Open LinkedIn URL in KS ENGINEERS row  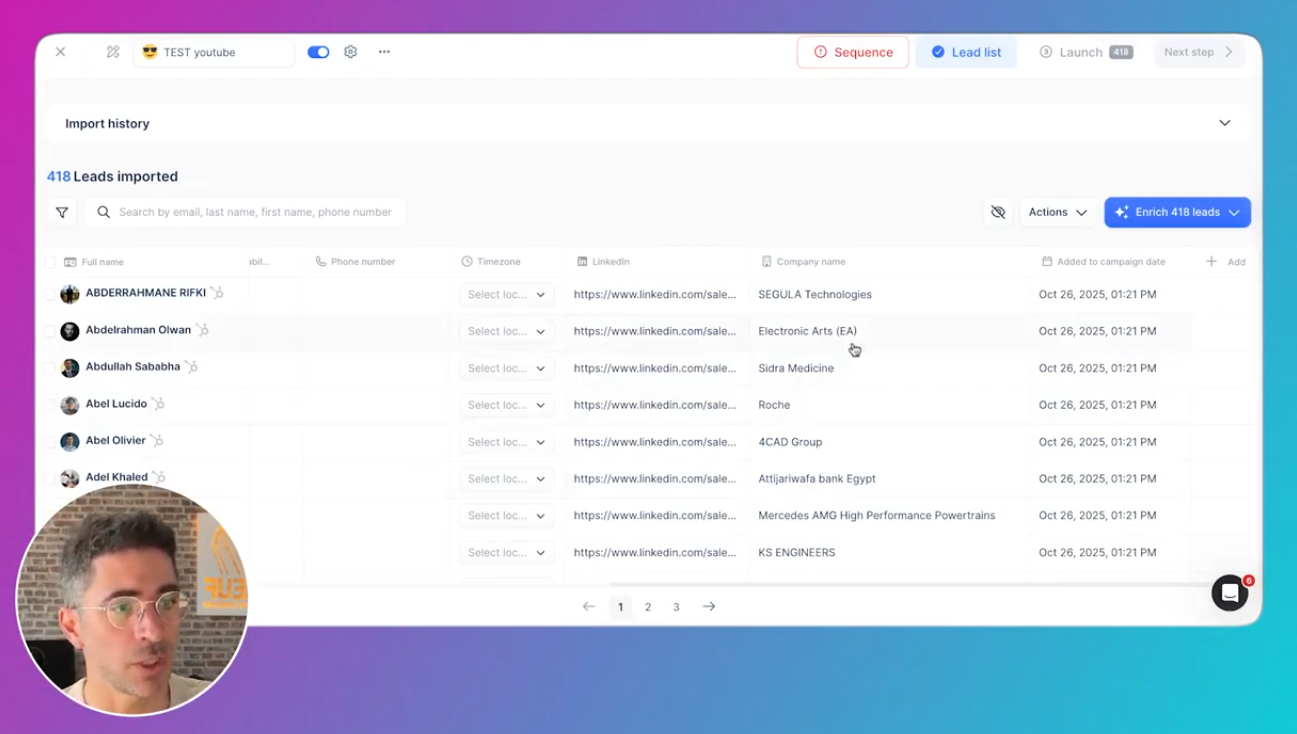pos(655,552)
